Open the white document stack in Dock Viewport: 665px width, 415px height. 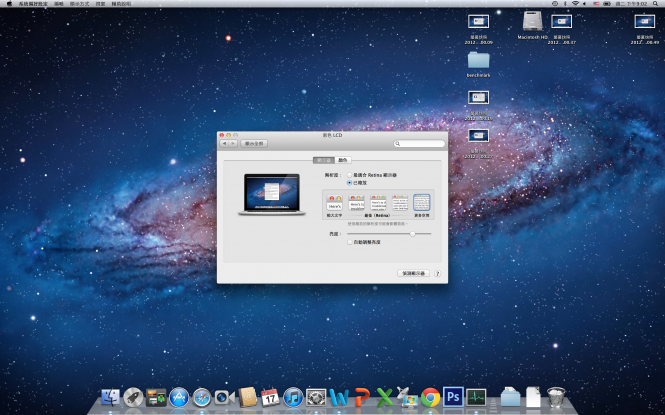click(534, 397)
